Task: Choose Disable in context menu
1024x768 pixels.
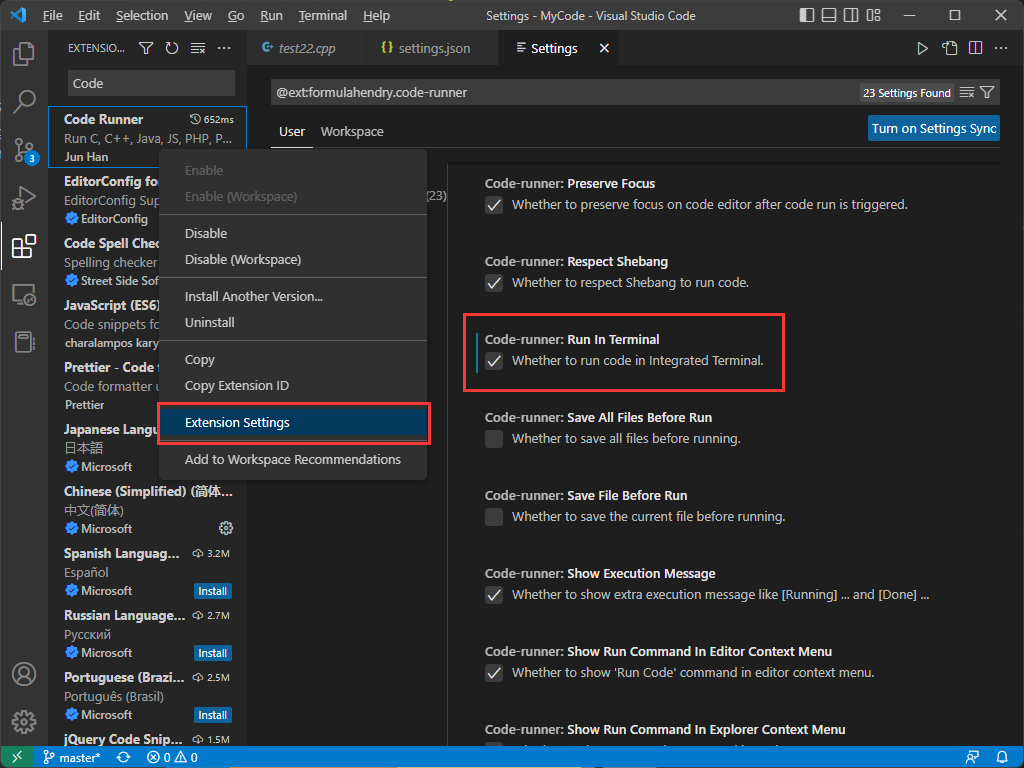Action: coord(293,233)
